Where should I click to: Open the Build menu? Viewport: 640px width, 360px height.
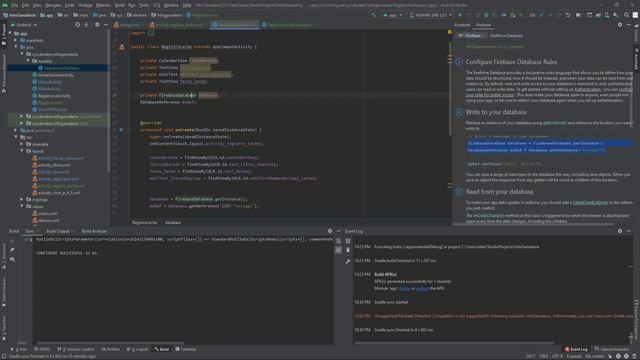(x=120, y=5)
